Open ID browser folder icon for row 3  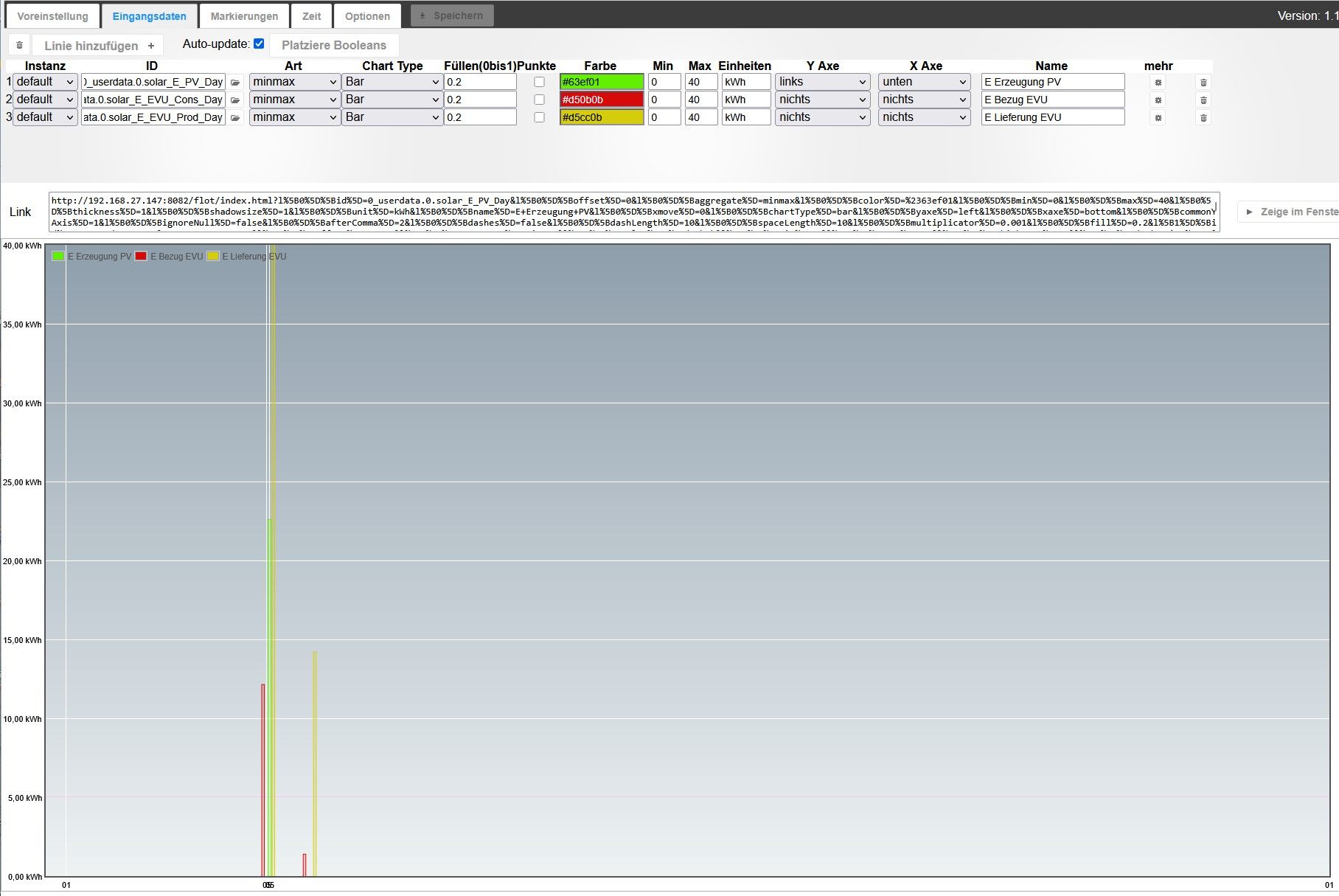coord(235,118)
